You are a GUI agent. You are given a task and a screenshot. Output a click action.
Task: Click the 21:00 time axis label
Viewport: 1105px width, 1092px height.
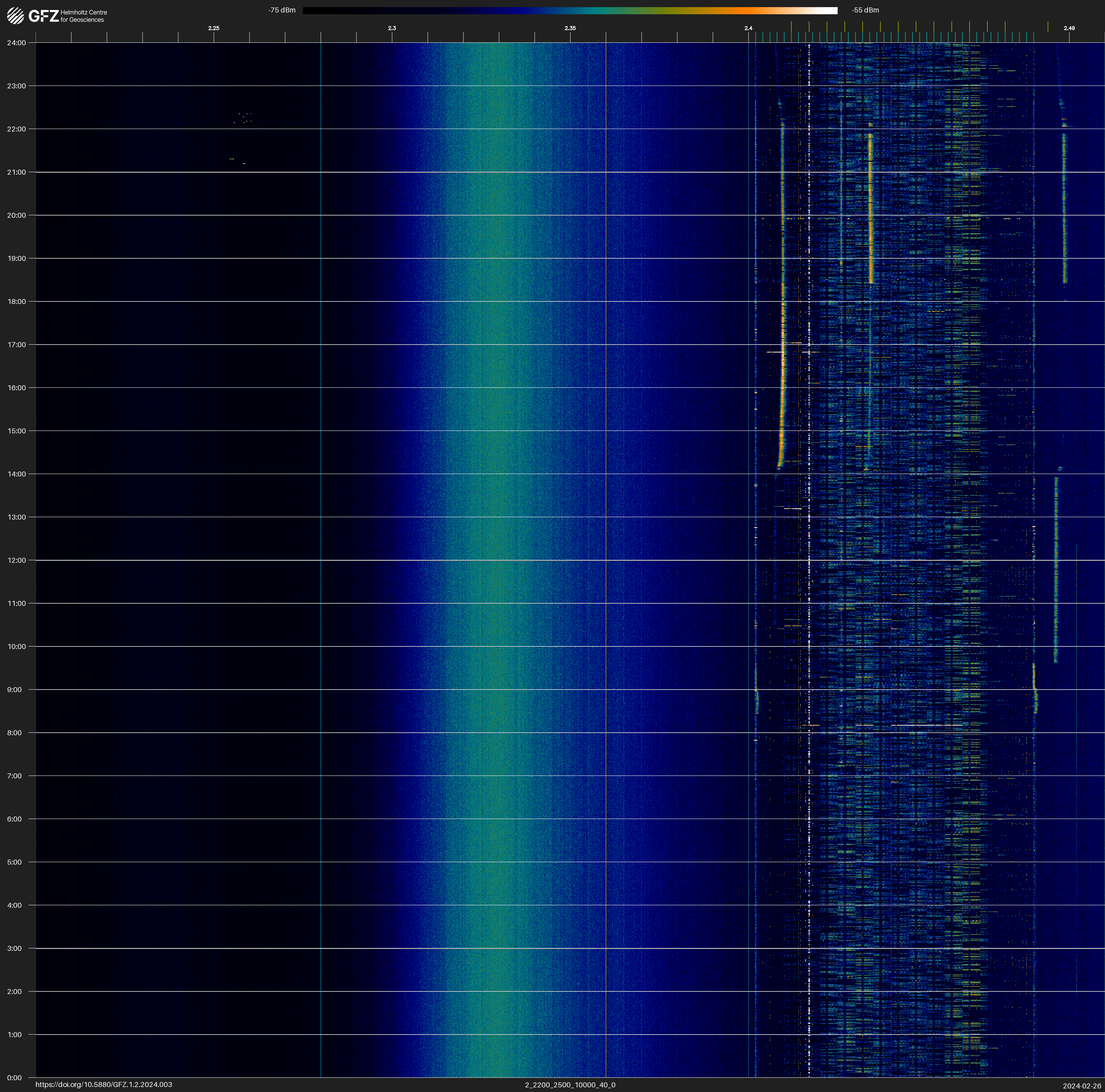tap(17, 172)
